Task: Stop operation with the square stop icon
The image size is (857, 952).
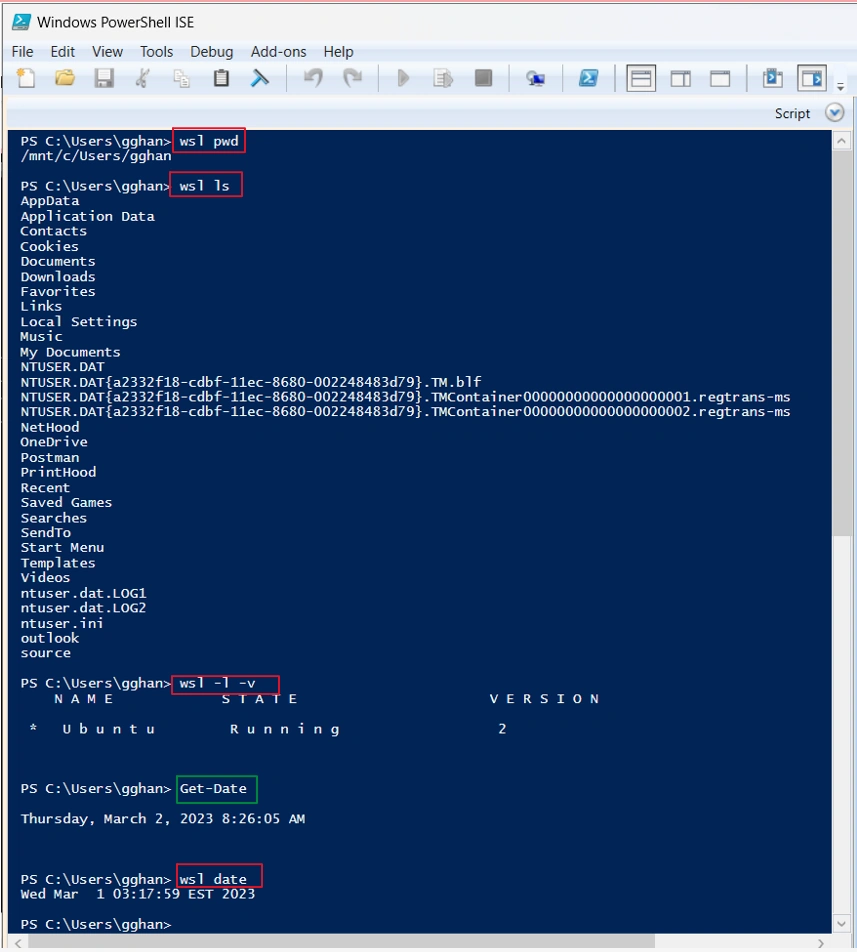Action: coord(483,78)
